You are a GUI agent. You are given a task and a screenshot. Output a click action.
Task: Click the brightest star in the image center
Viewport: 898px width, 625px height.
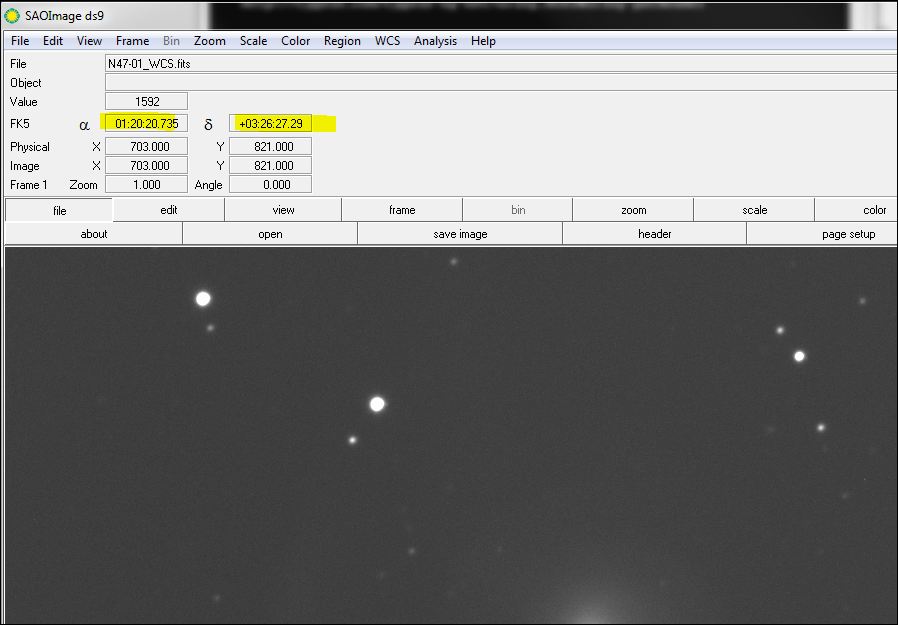(377, 404)
